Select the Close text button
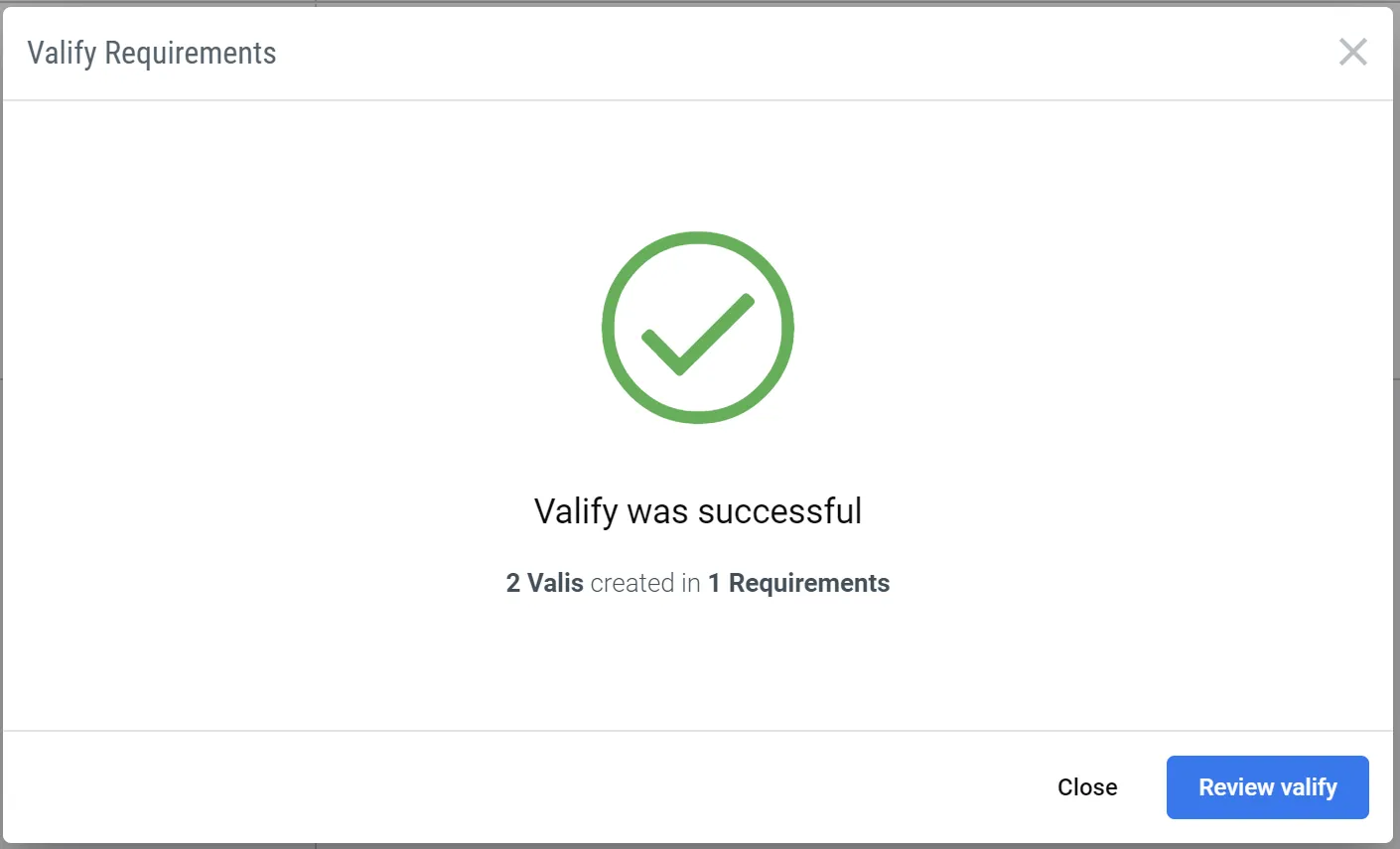The height and width of the screenshot is (849, 1400). tap(1087, 787)
